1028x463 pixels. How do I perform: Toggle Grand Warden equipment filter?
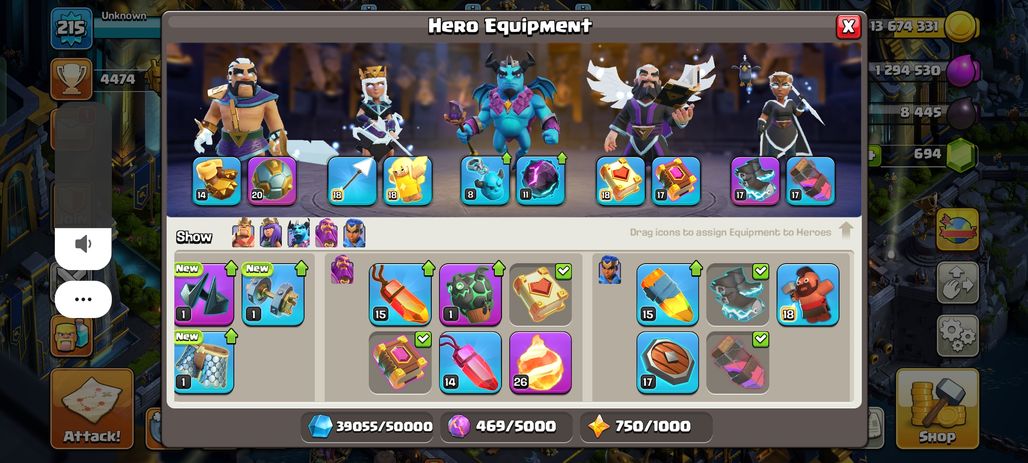click(x=326, y=233)
